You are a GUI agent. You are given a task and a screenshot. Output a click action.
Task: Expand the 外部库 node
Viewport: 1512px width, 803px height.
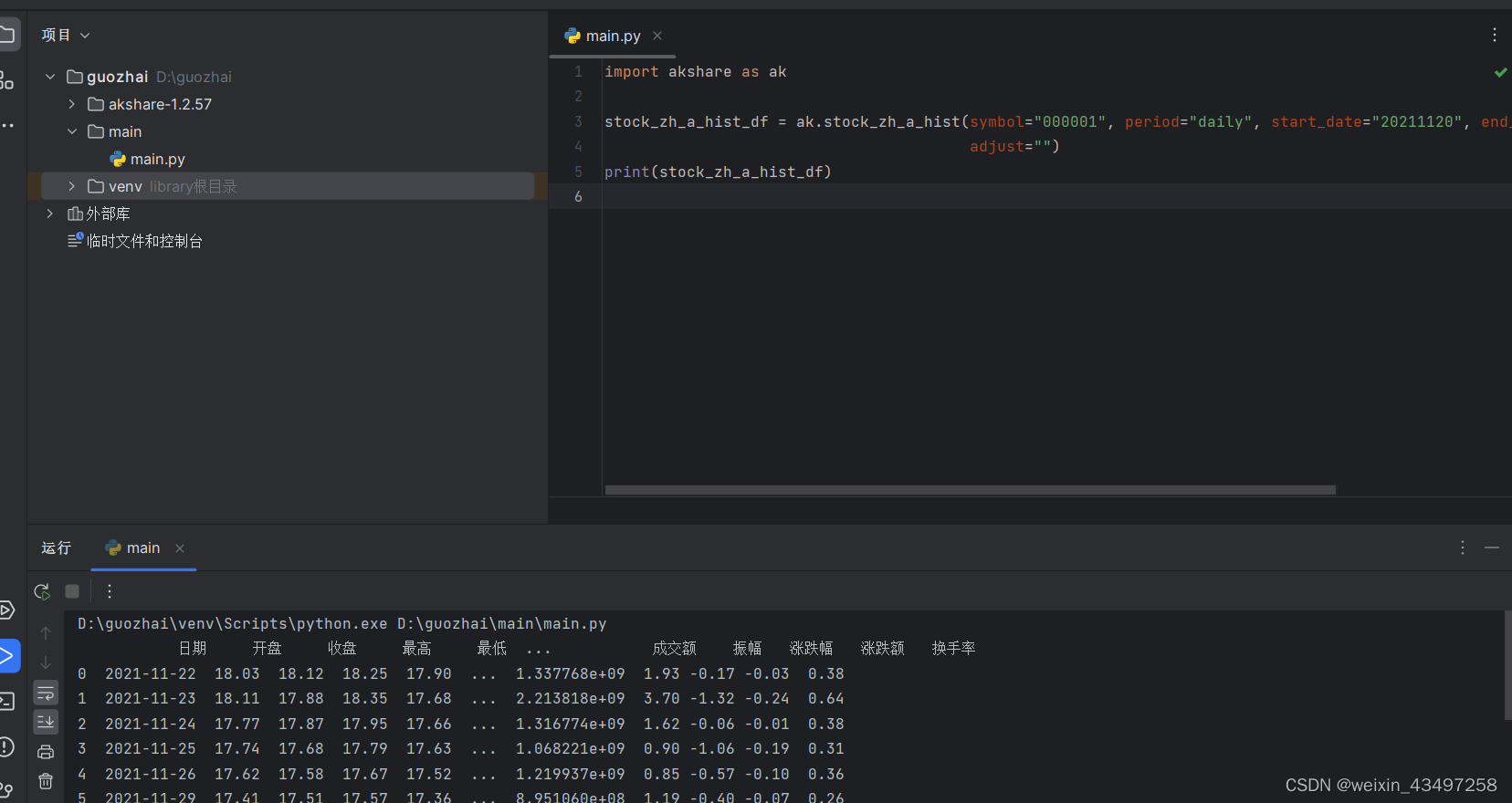(50, 214)
